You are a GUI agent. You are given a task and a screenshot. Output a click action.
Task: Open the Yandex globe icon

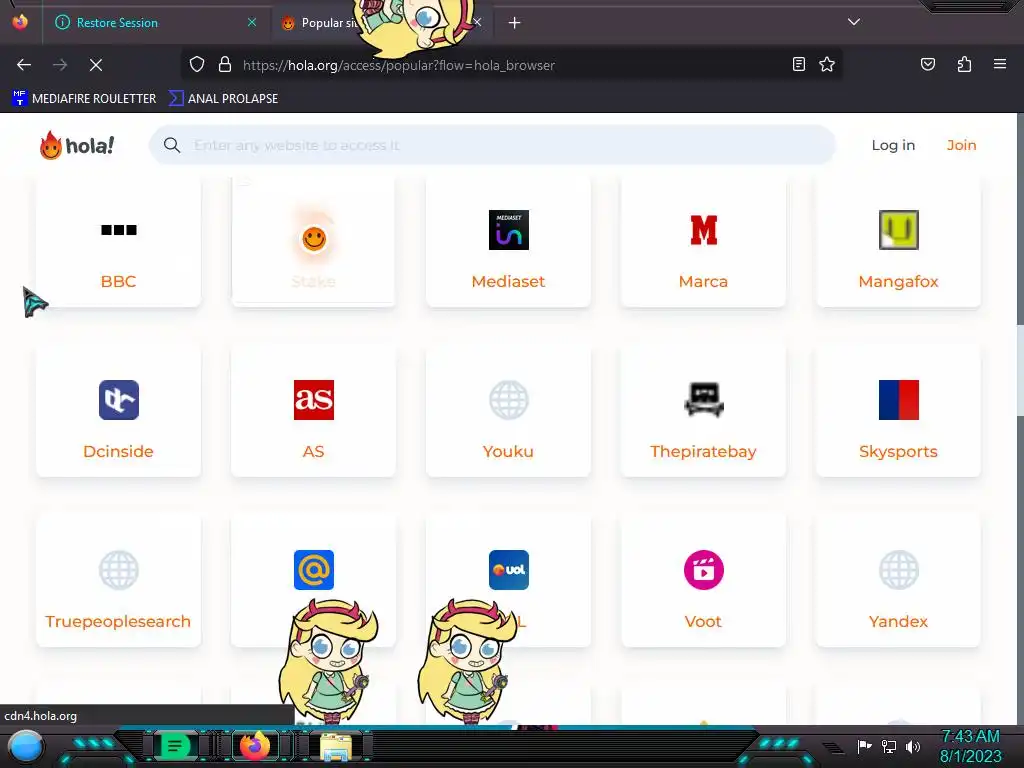click(899, 570)
